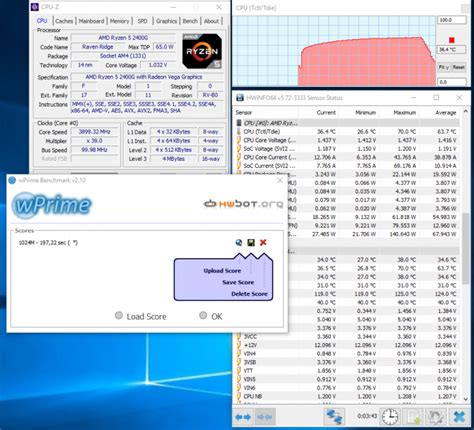Click the globe upload icon in wPrime scores
The width and height of the screenshot is (474, 430).
click(x=239, y=242)
